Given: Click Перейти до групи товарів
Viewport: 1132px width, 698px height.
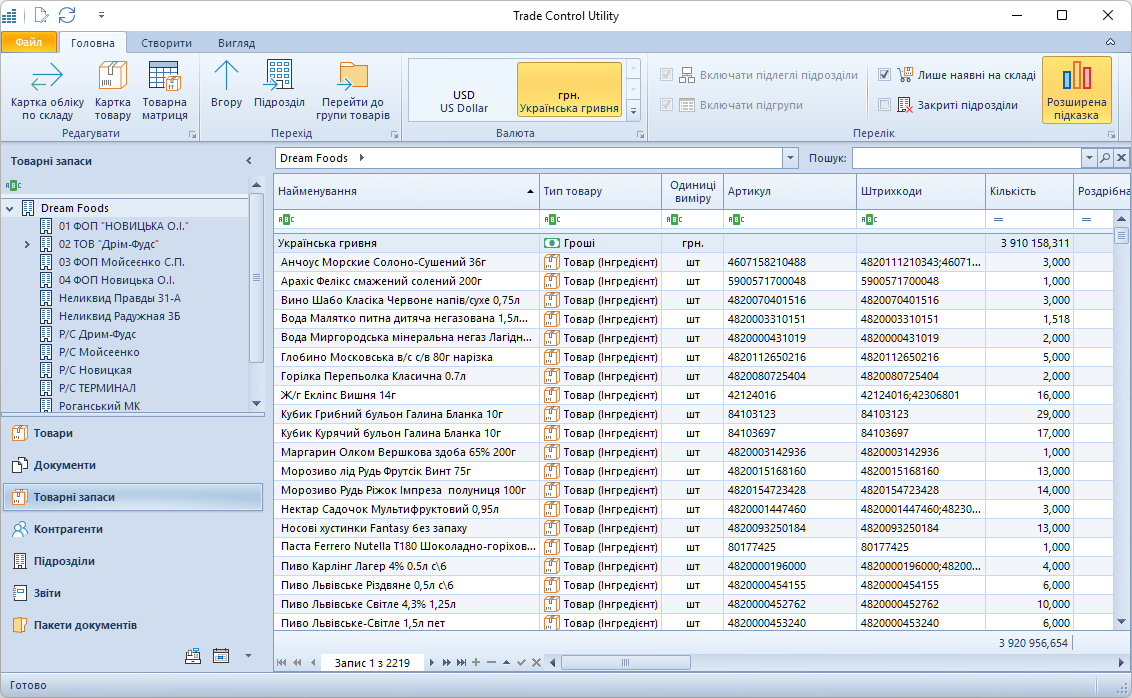Looking at the screenshot, I should [x=352, y=91].
